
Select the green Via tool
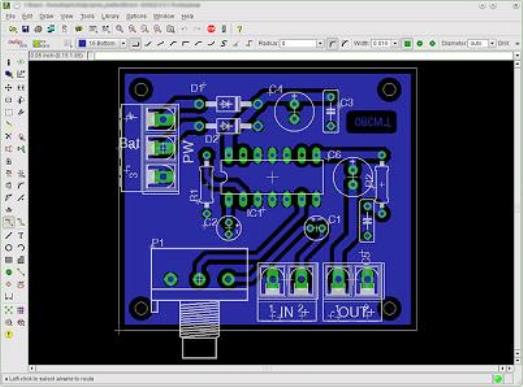[x=8, y=273]
